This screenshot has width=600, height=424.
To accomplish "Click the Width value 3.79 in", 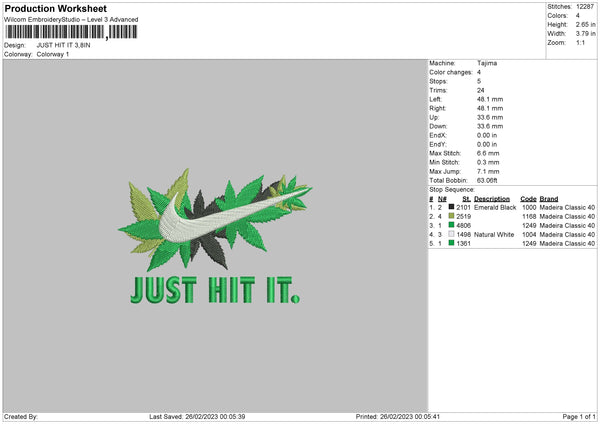I will [x=586, y=34].
